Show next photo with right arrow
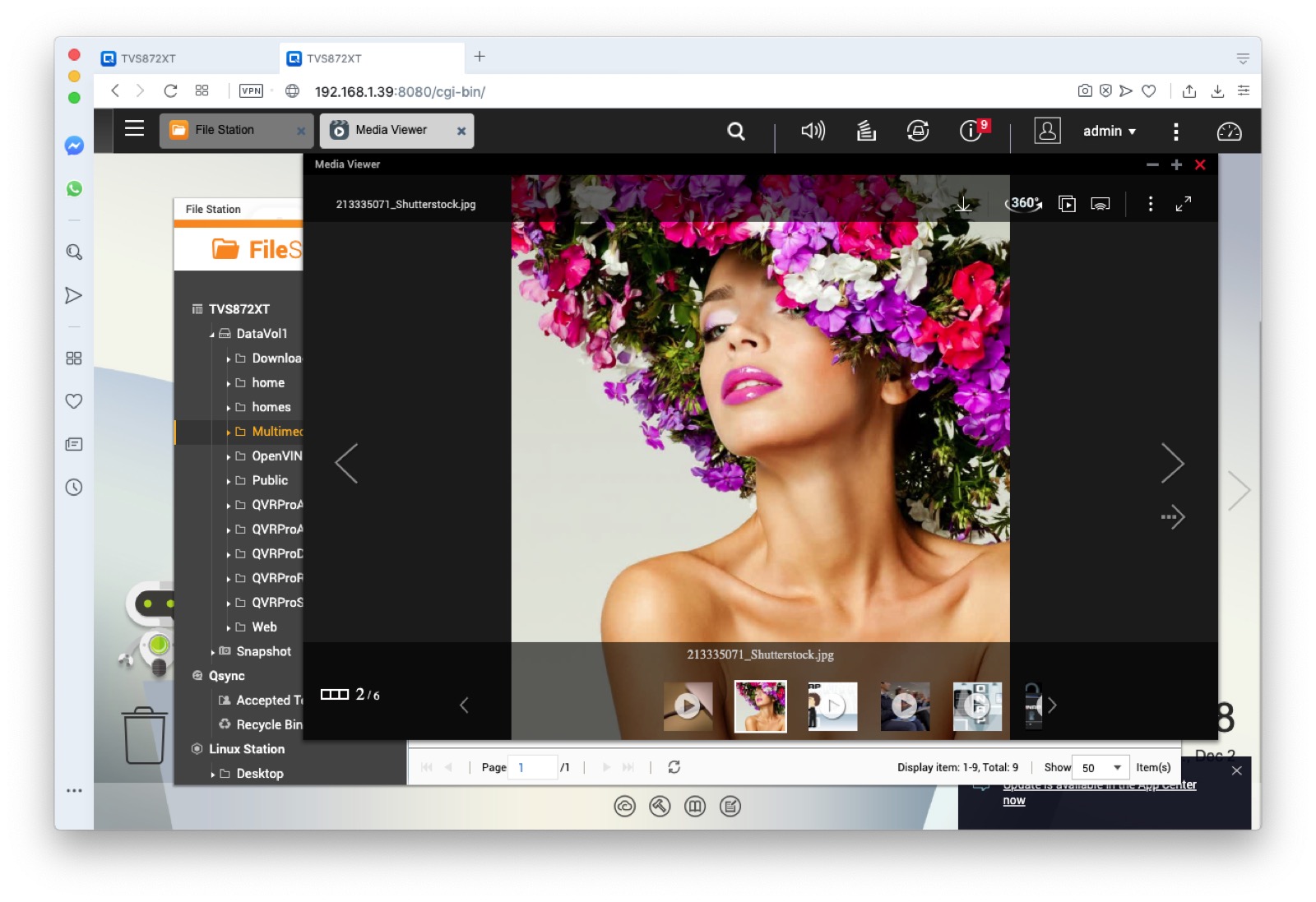Screen dimensions: 1316x902 pos(1172,463)
